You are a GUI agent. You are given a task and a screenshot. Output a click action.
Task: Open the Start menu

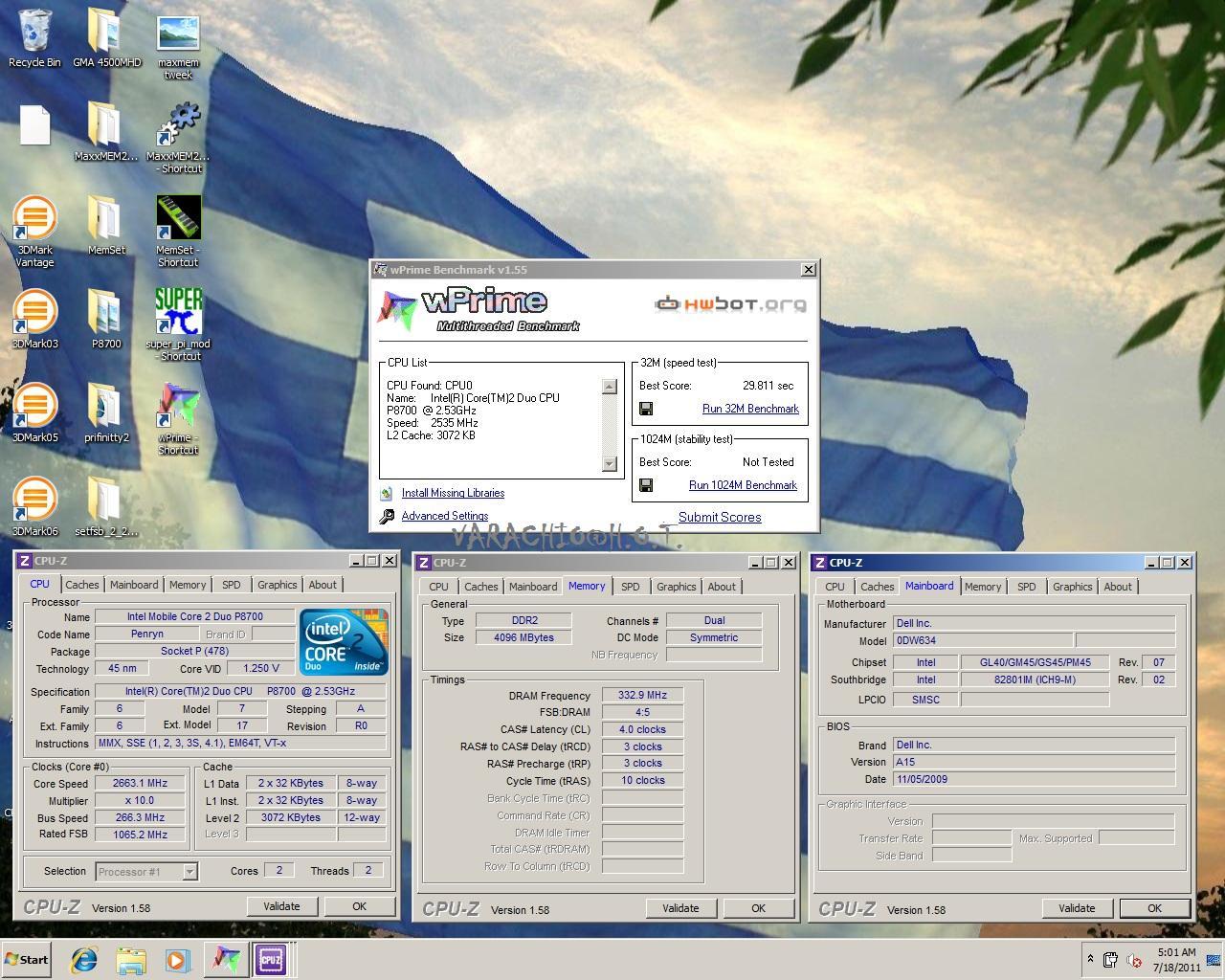click(26, 960)
